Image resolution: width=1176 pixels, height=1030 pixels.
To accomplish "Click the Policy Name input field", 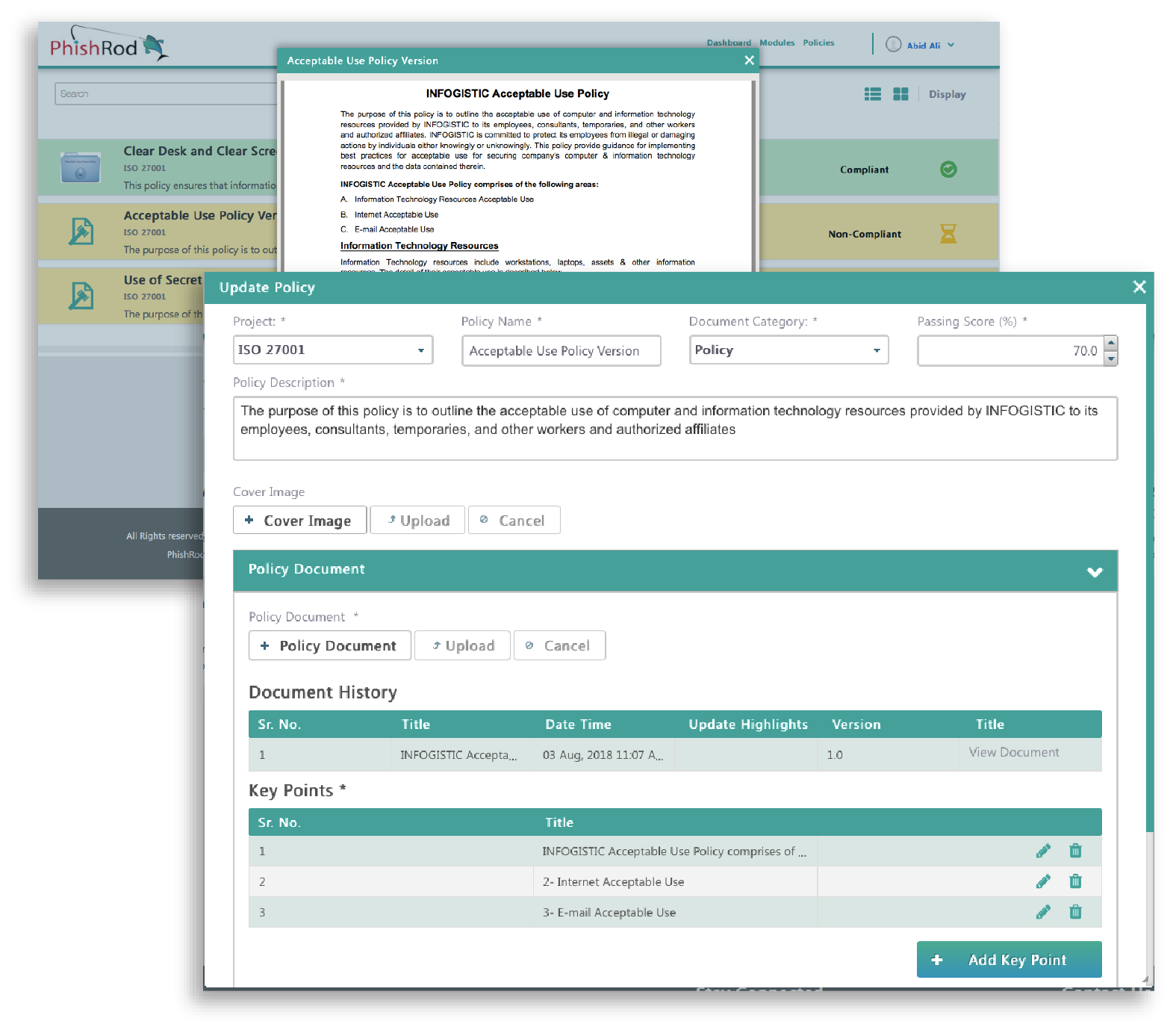I will (x=561, y=351).
